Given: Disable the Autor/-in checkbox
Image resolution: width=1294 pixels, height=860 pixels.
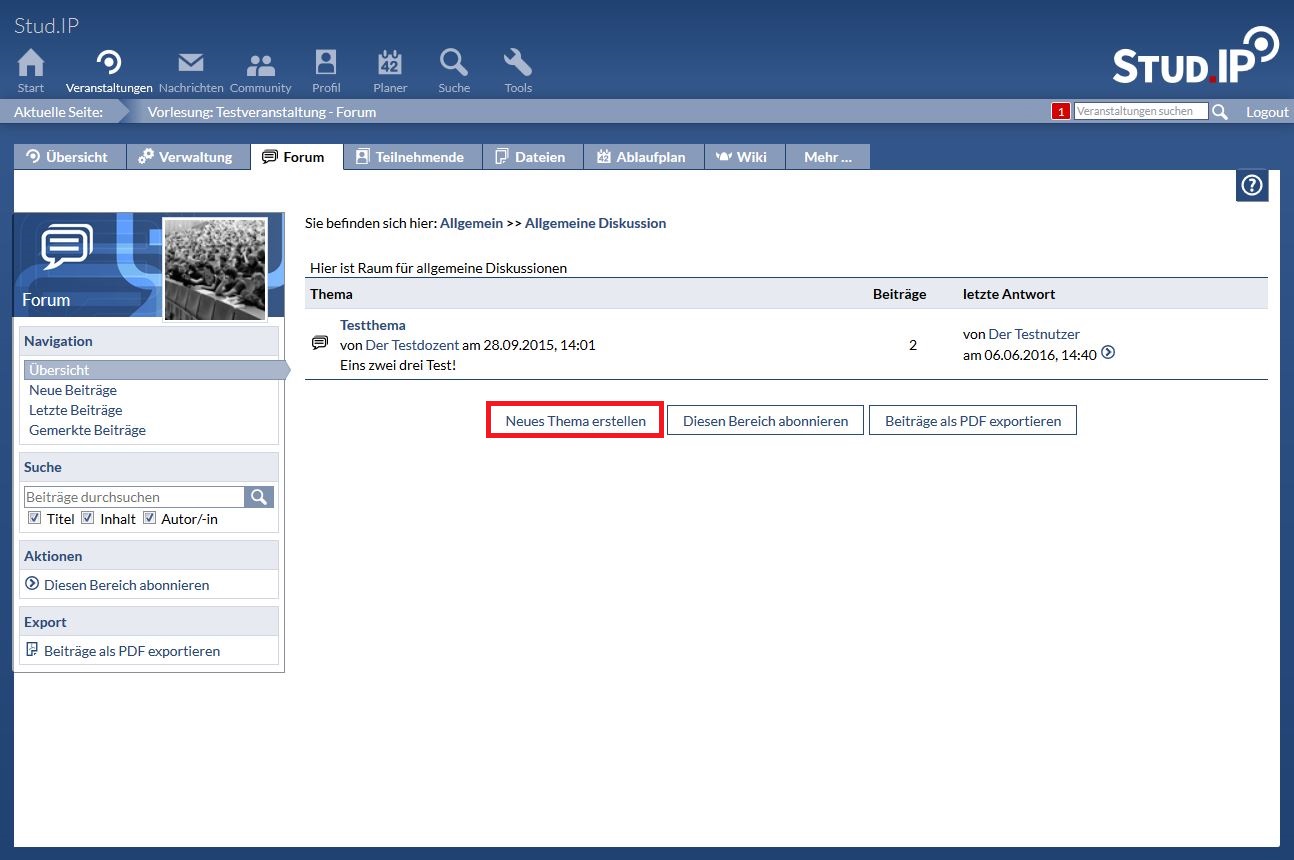Looking at the screenshot, I should click(150, 518).
